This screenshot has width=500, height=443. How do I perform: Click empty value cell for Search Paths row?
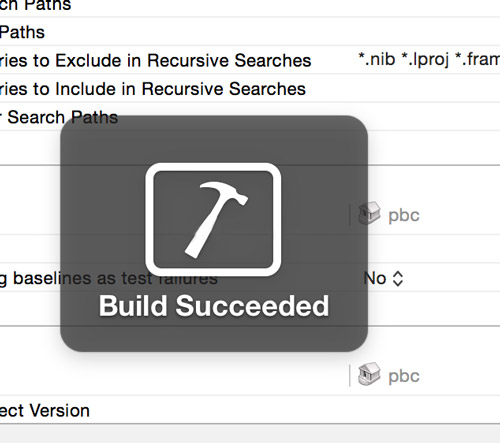click(x=428, y=117)
